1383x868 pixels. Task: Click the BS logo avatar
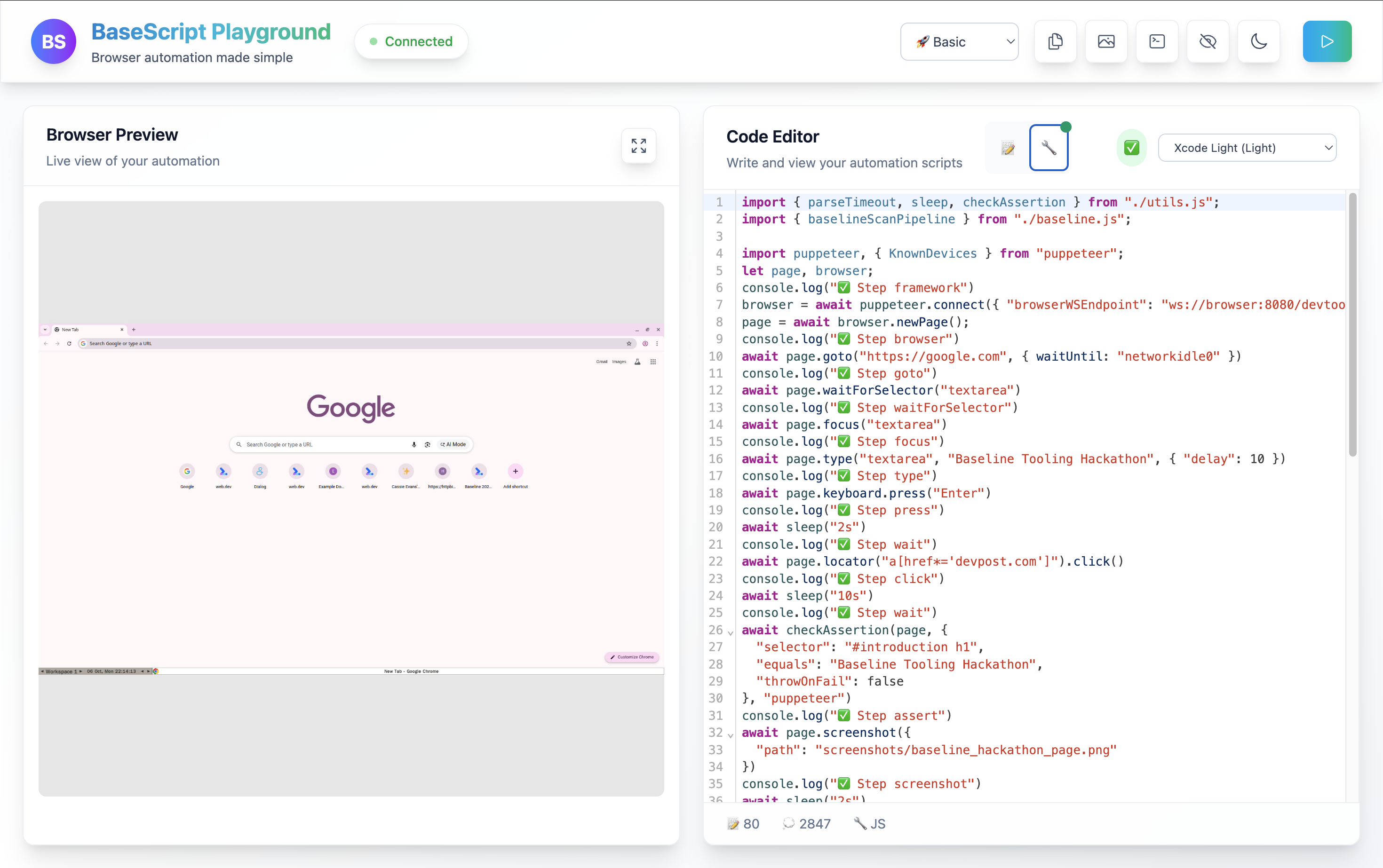click(x=54, y=41)
